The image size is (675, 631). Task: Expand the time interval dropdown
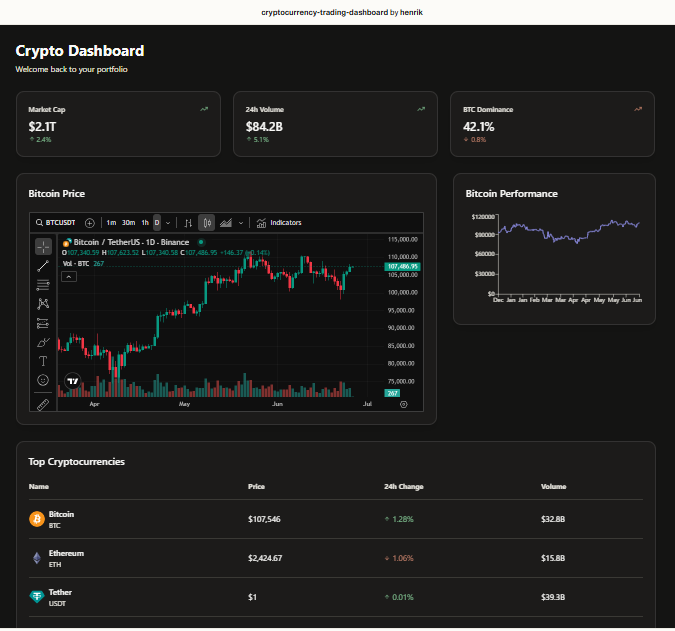point(168,223)
